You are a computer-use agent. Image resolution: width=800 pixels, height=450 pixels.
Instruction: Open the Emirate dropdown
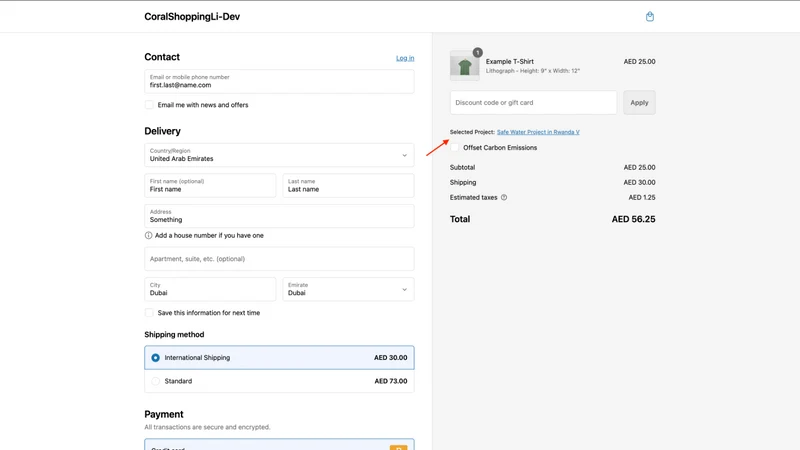click(348, 289)
